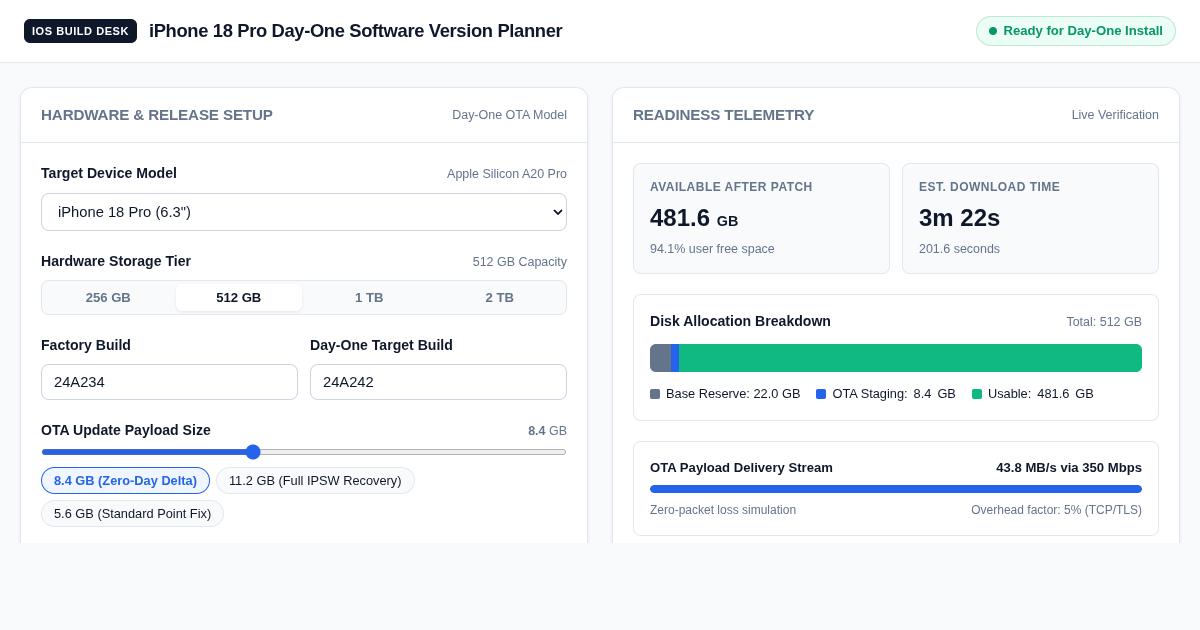
Task: Click the IOS BUILD DESK logo badge
Action: click(x=80, y=31)
